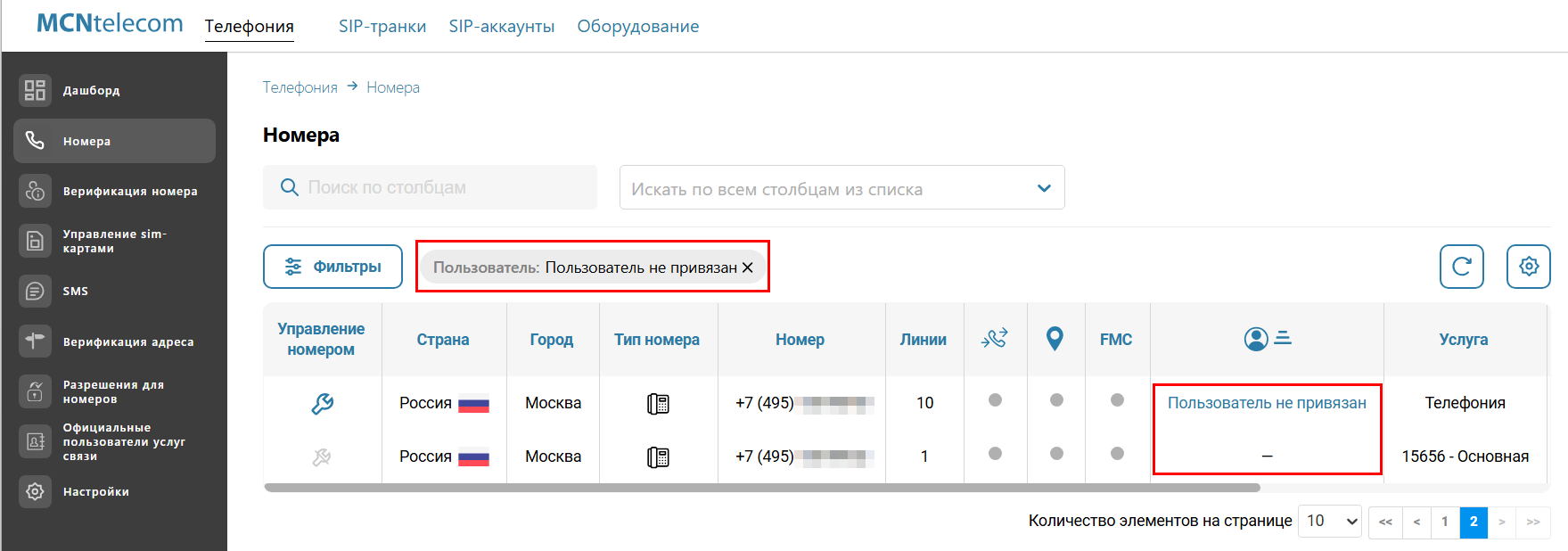Click Управление номером column header
This screenshot has width=1568, height=551.
coord(321,340)
